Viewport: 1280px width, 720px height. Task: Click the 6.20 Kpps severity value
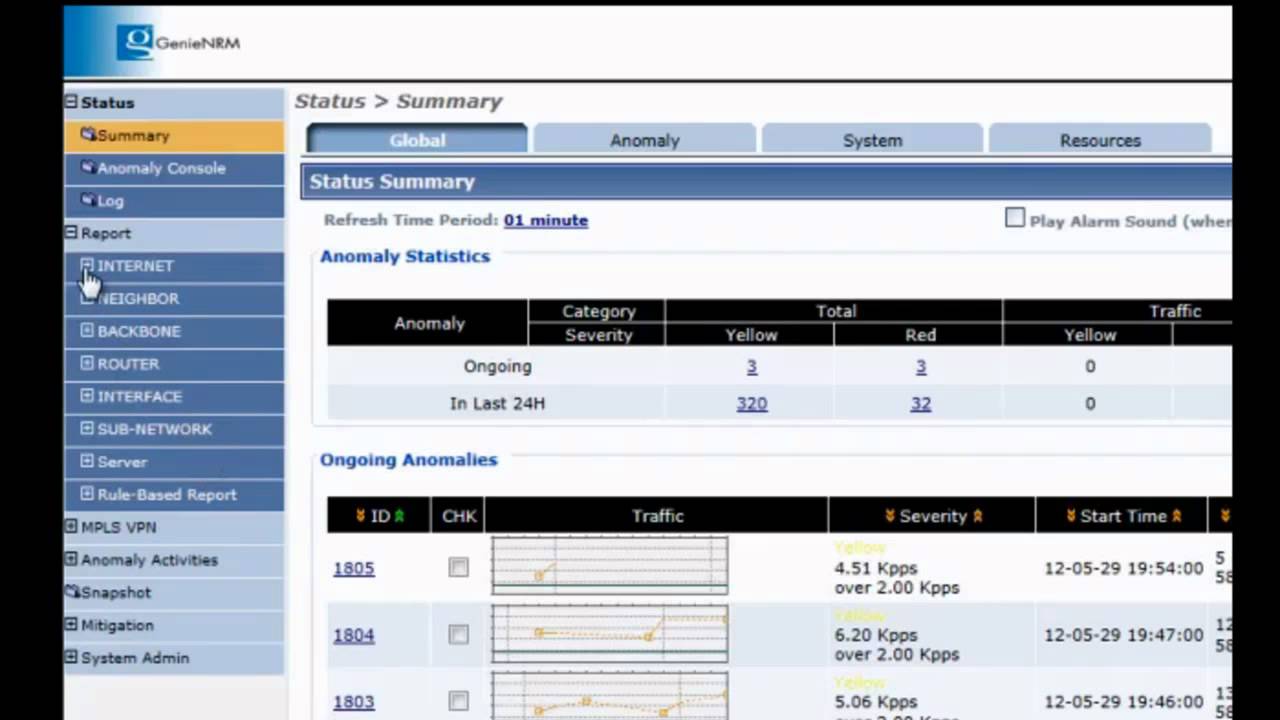[876, 635]
